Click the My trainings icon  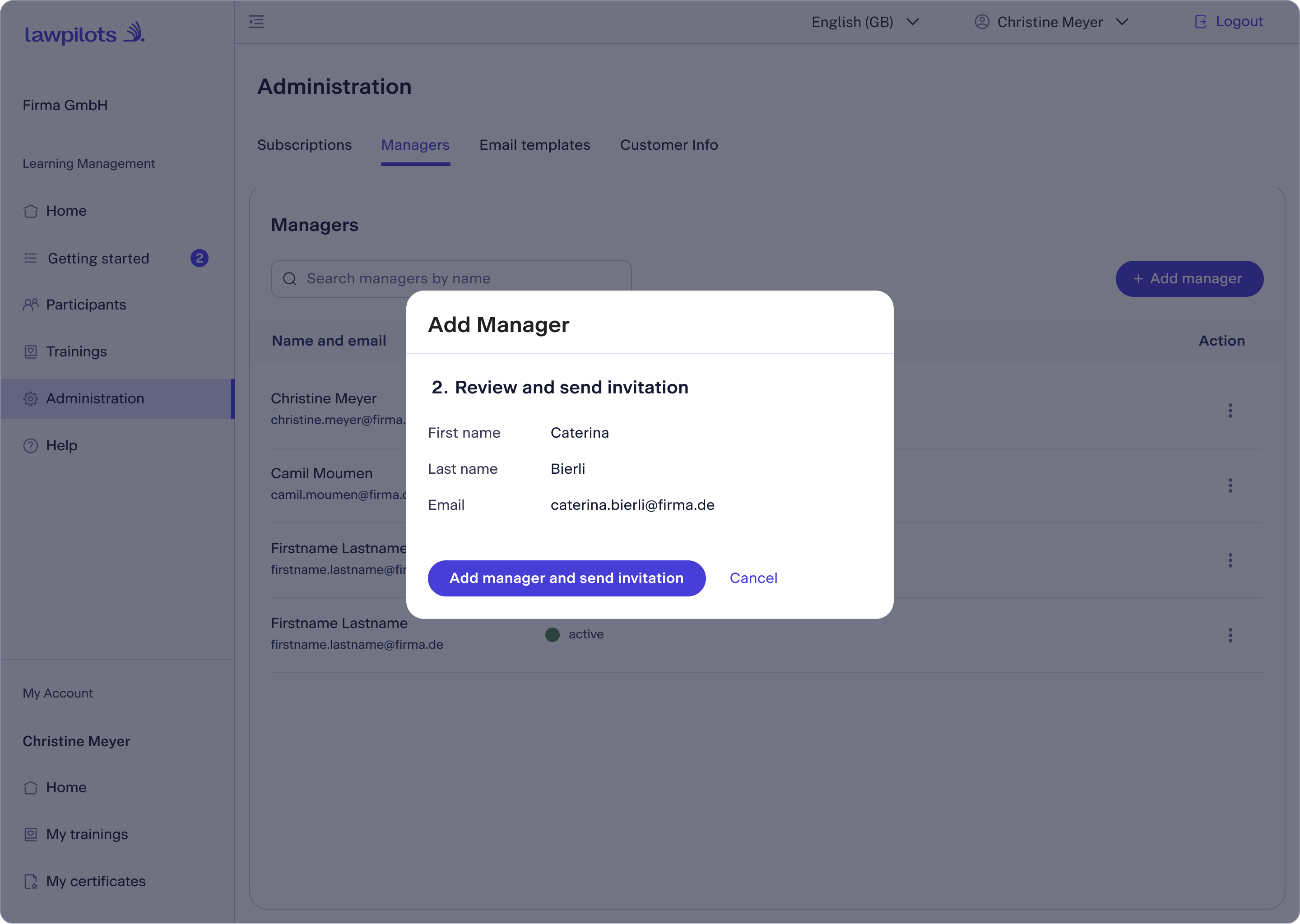[31, 835]
